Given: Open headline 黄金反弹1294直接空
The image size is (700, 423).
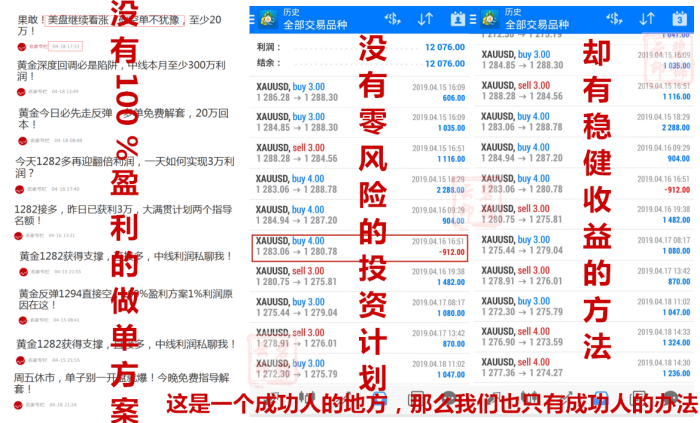Looking at the screenshot, I should pos(125,299).
